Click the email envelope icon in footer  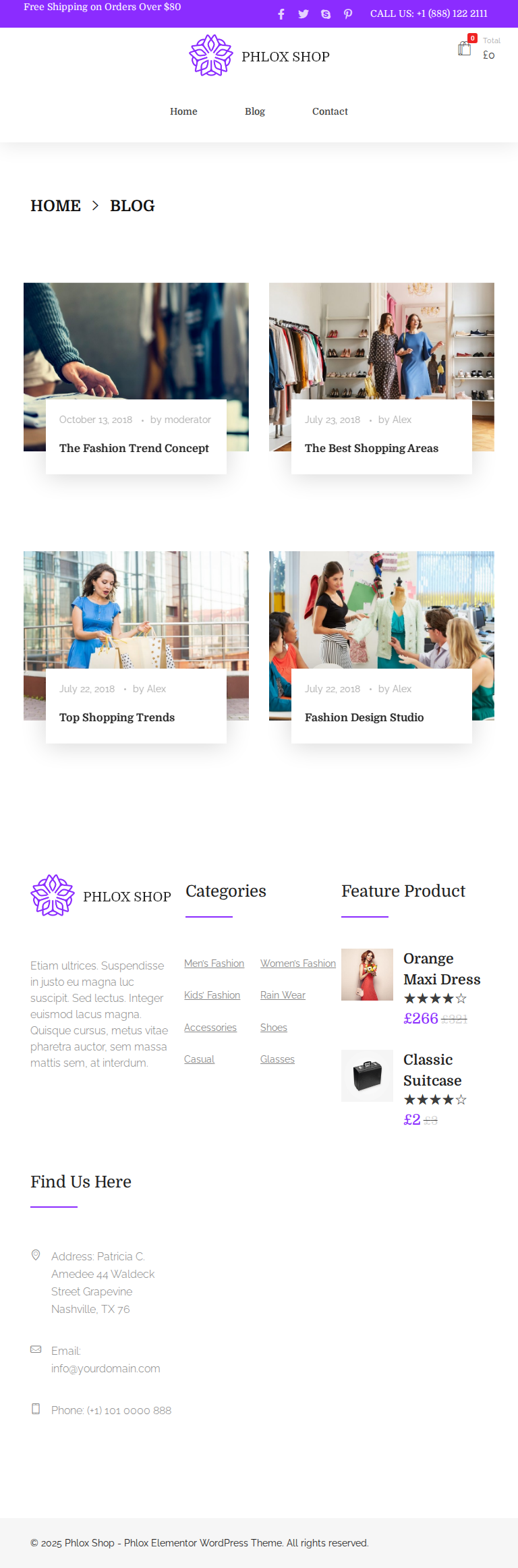tap(36, 1349)
